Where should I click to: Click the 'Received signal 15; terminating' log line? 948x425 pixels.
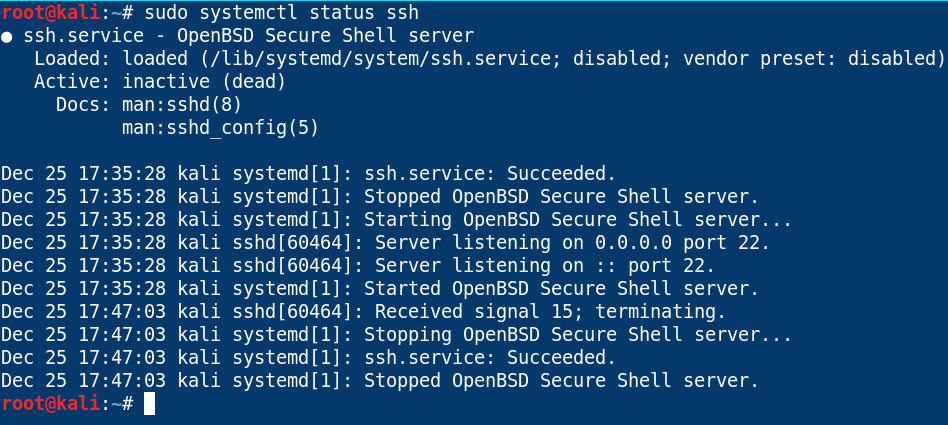click(363, 312)
